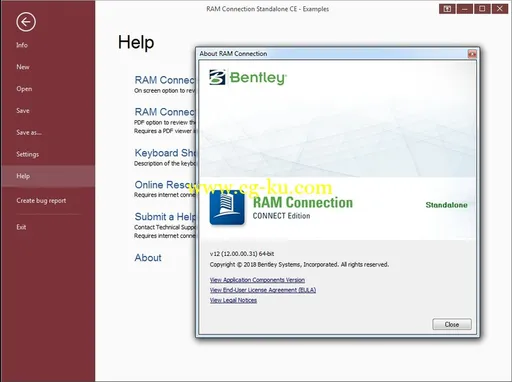
Task: Select Save as... option
Action: click(29, 133)
